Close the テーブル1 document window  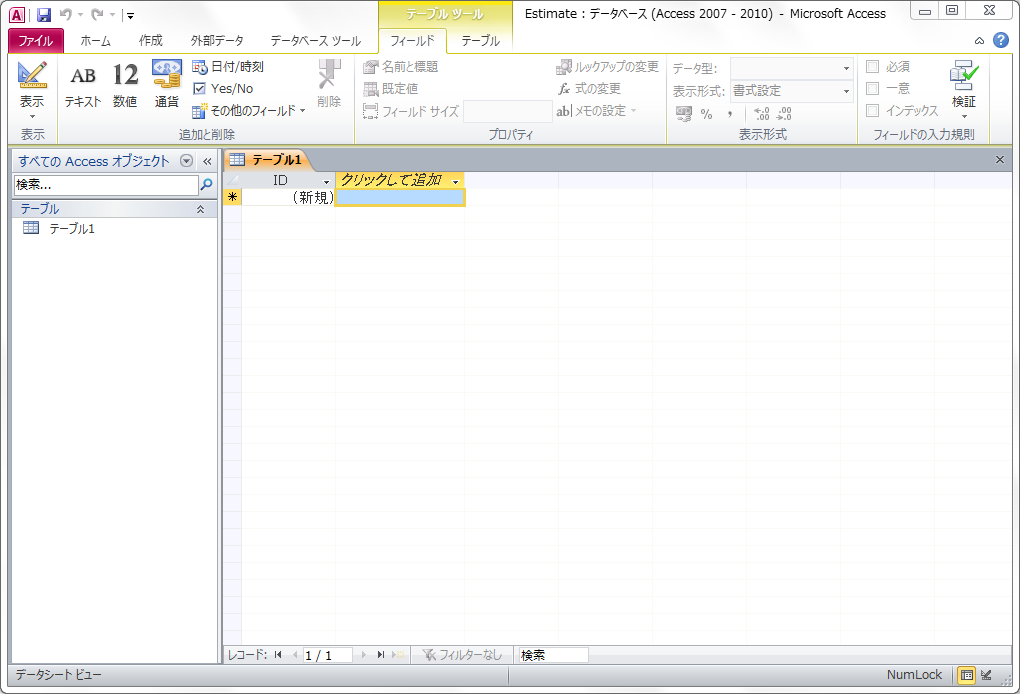[x=1000, y=159]
